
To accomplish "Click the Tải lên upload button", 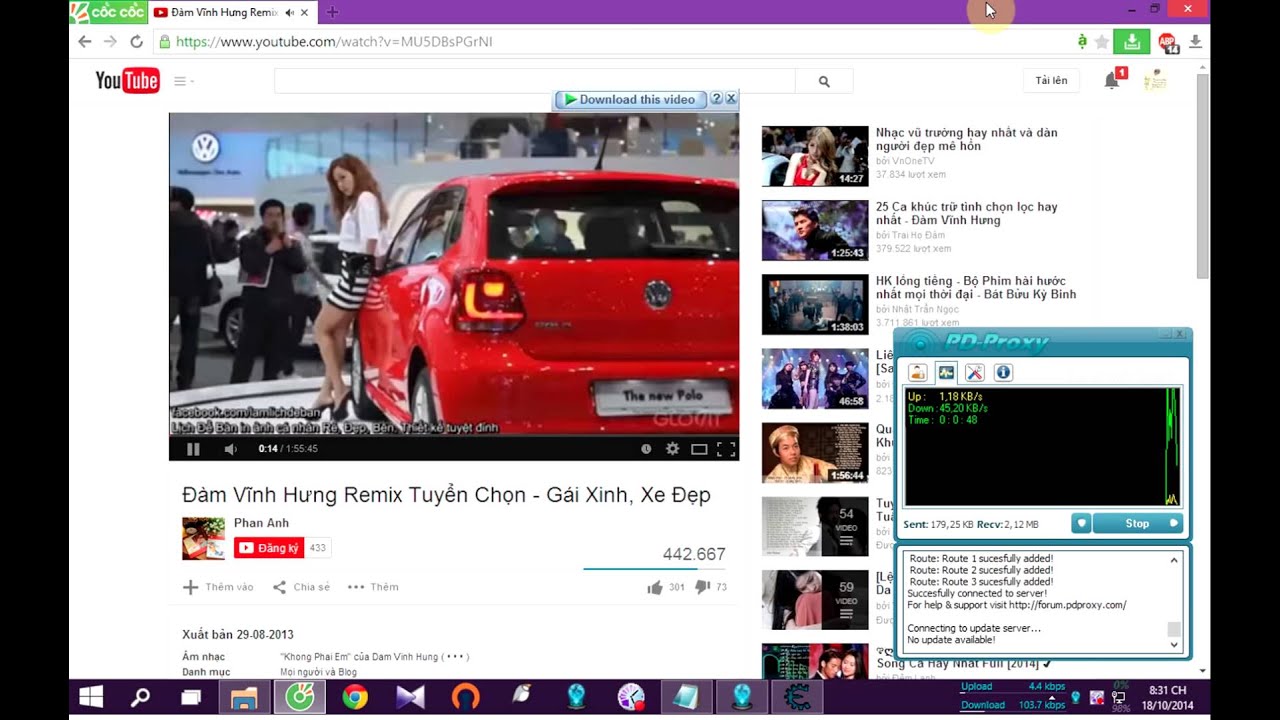I will click(1051, 81).
